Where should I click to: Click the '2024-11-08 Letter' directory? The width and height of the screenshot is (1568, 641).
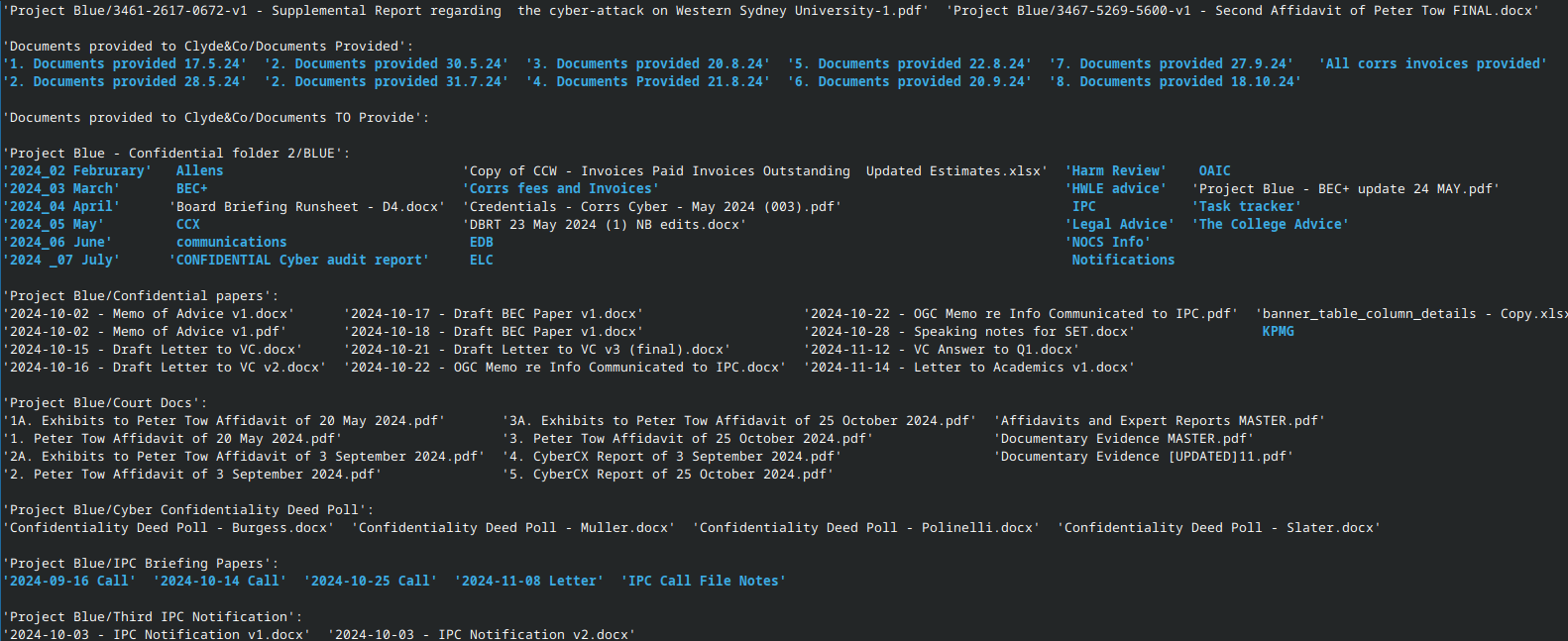529,581
